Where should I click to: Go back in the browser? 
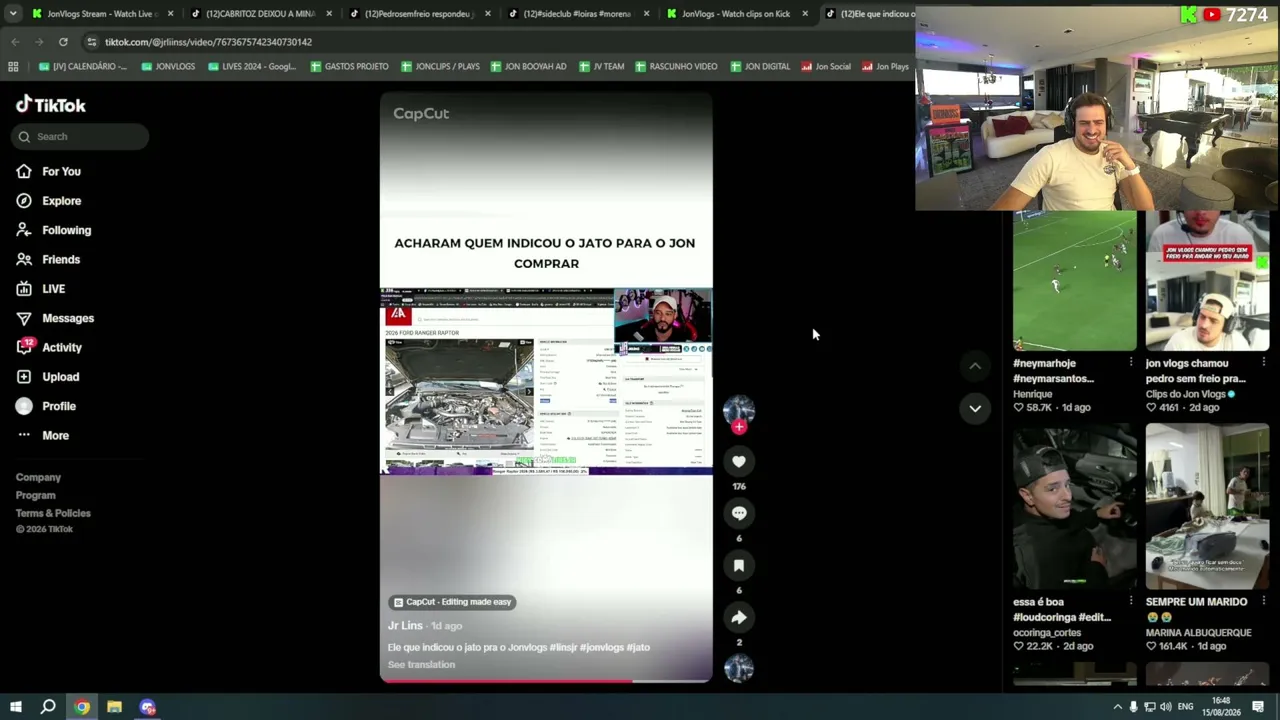tap(15, 42)
